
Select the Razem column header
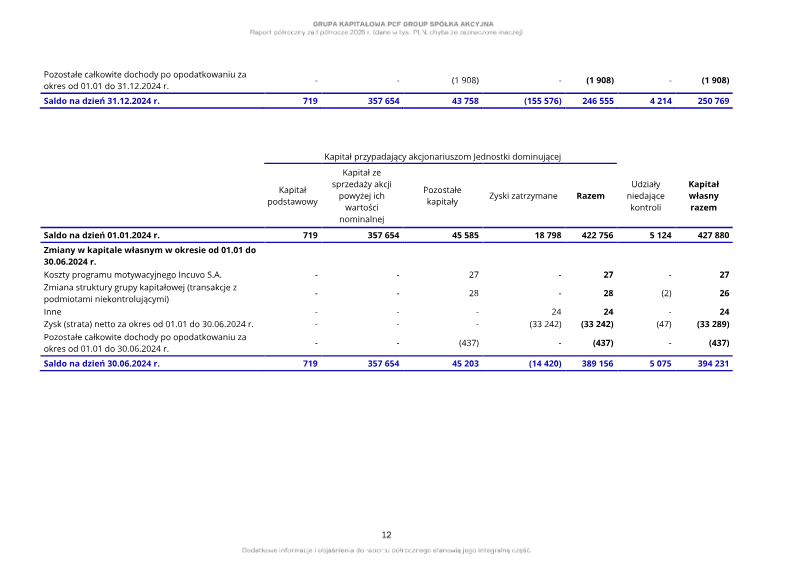click(x=590, y=196)
